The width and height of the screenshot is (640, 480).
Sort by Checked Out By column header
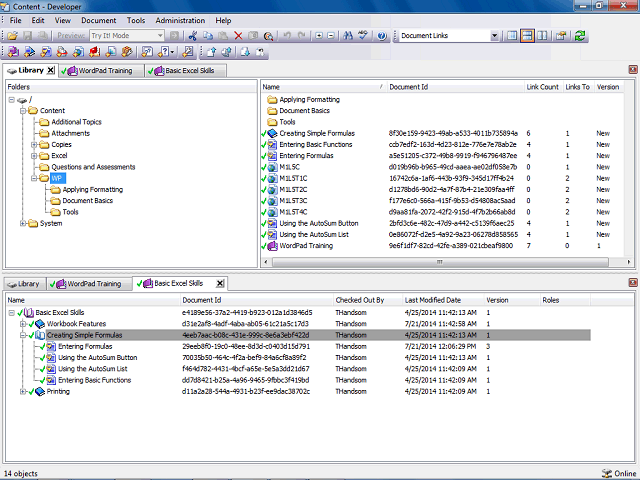pyautogui.click(x=368, y=300)
